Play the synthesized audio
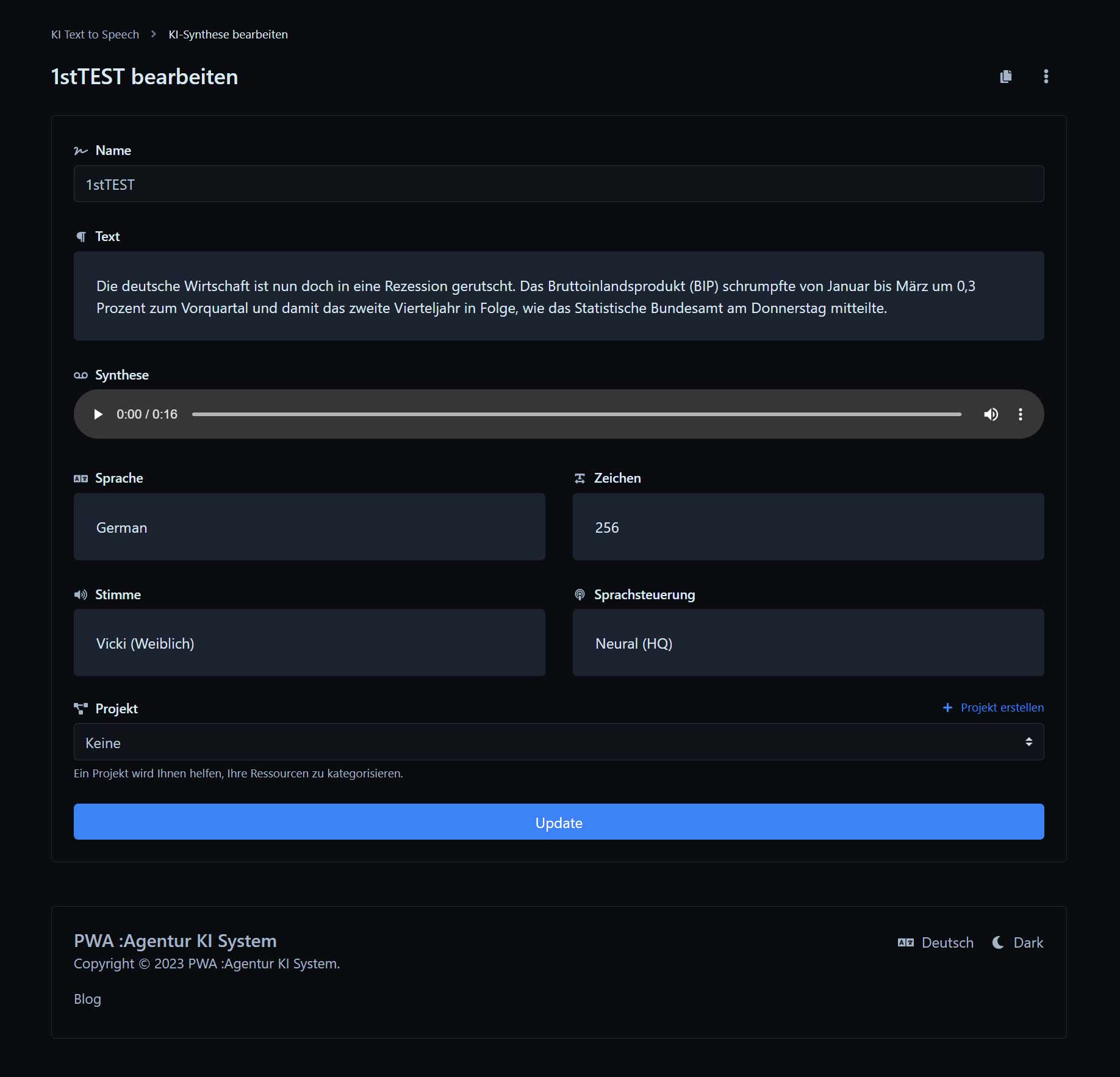Viewport: 1120px width, 1077px height. (98, 414)
